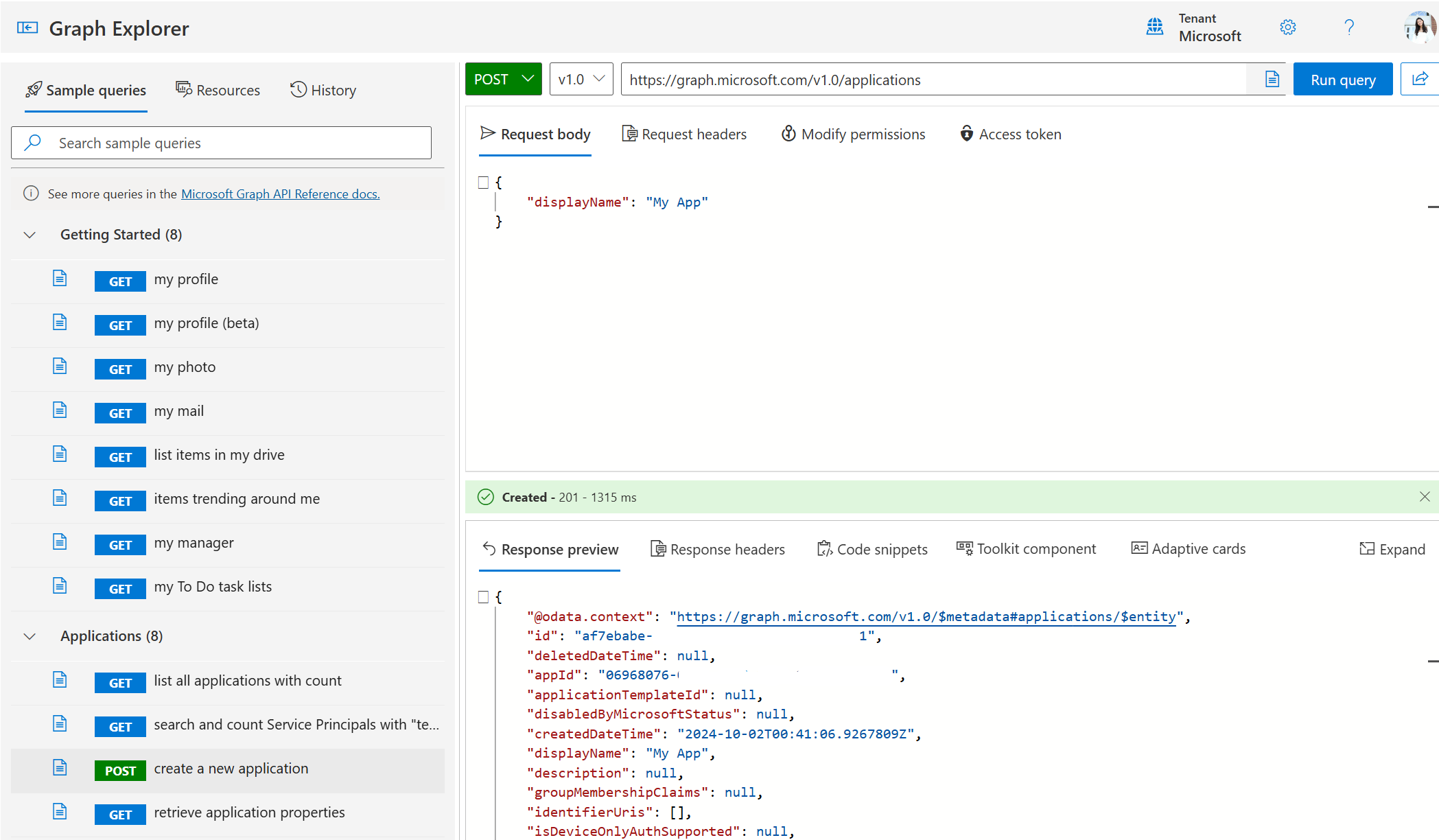Open the v1.0 API version dropdown
1439x840 pixels.
581,79
